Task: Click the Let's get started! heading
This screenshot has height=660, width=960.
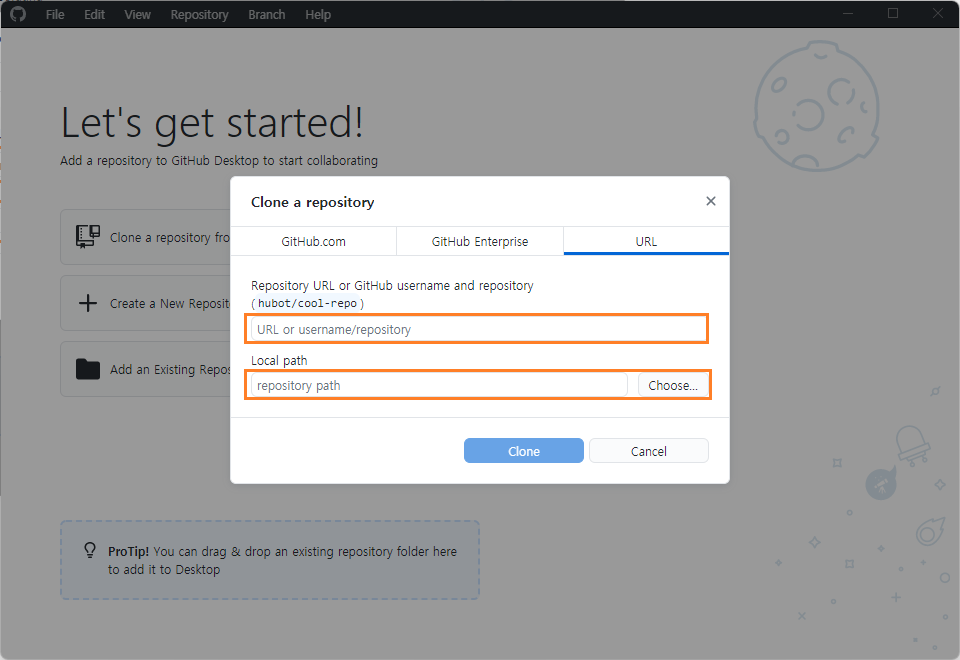Action: pyautogui.click(x=212, y=122)
